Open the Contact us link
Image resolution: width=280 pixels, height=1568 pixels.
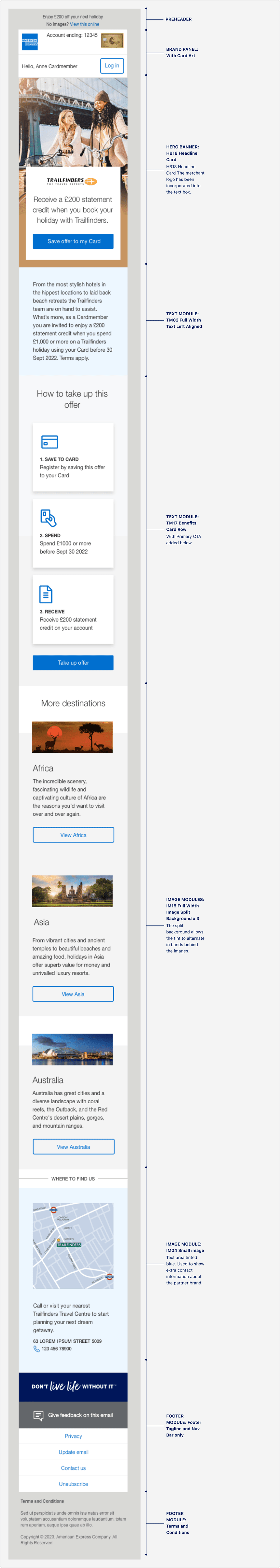point(73,1468)
